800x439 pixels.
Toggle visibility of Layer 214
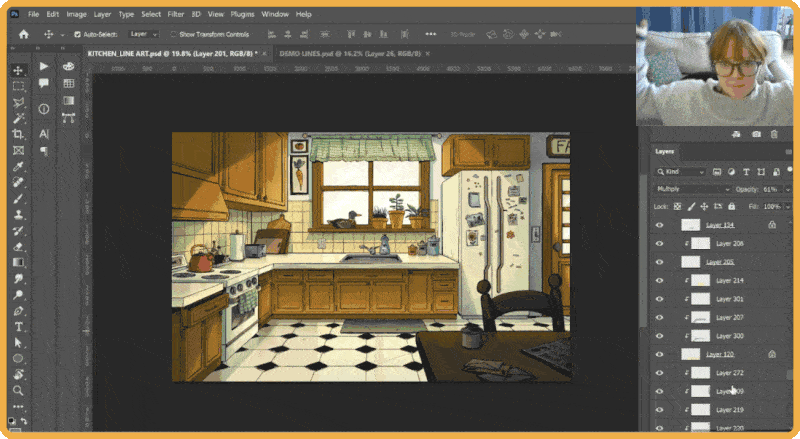point(659,280)
